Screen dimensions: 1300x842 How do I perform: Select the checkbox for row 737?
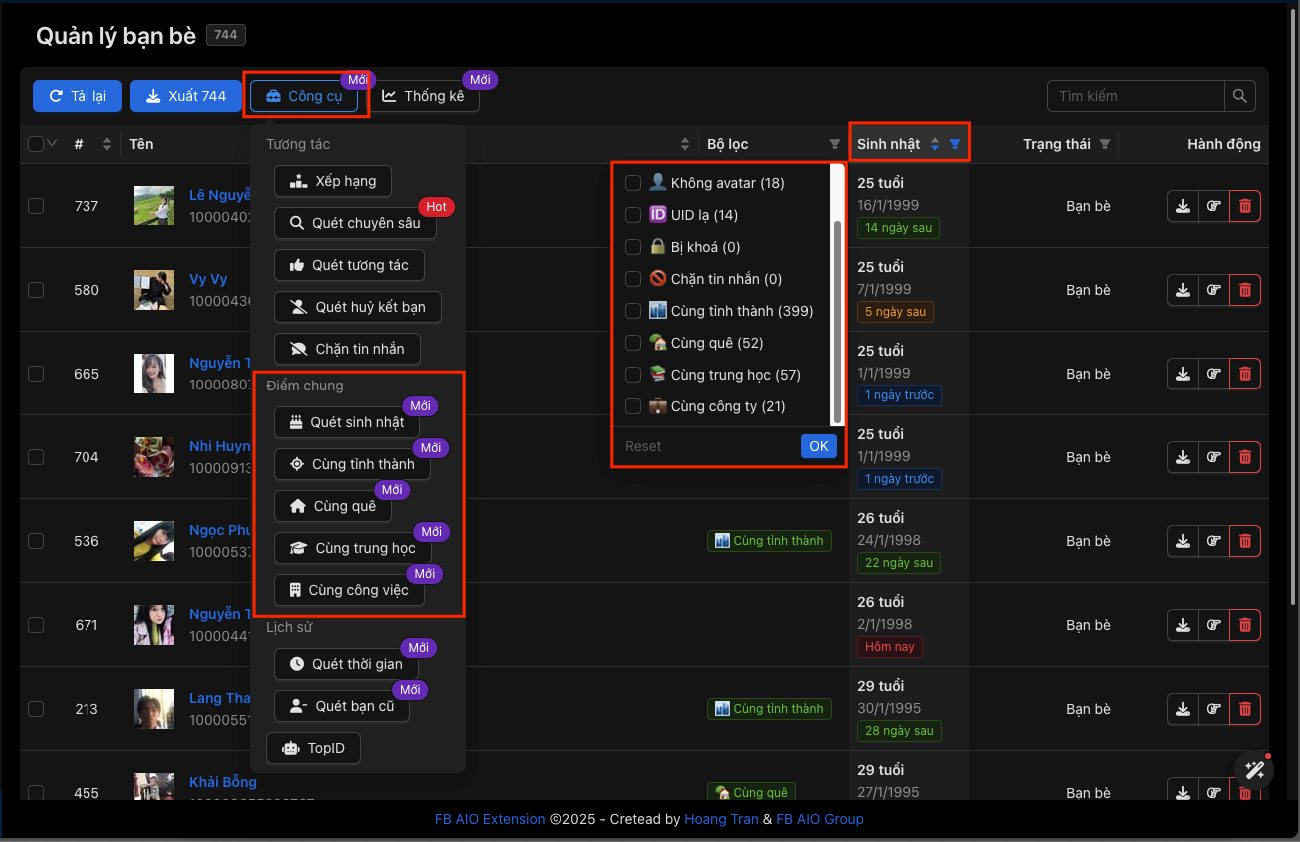[x=36, y=206]
